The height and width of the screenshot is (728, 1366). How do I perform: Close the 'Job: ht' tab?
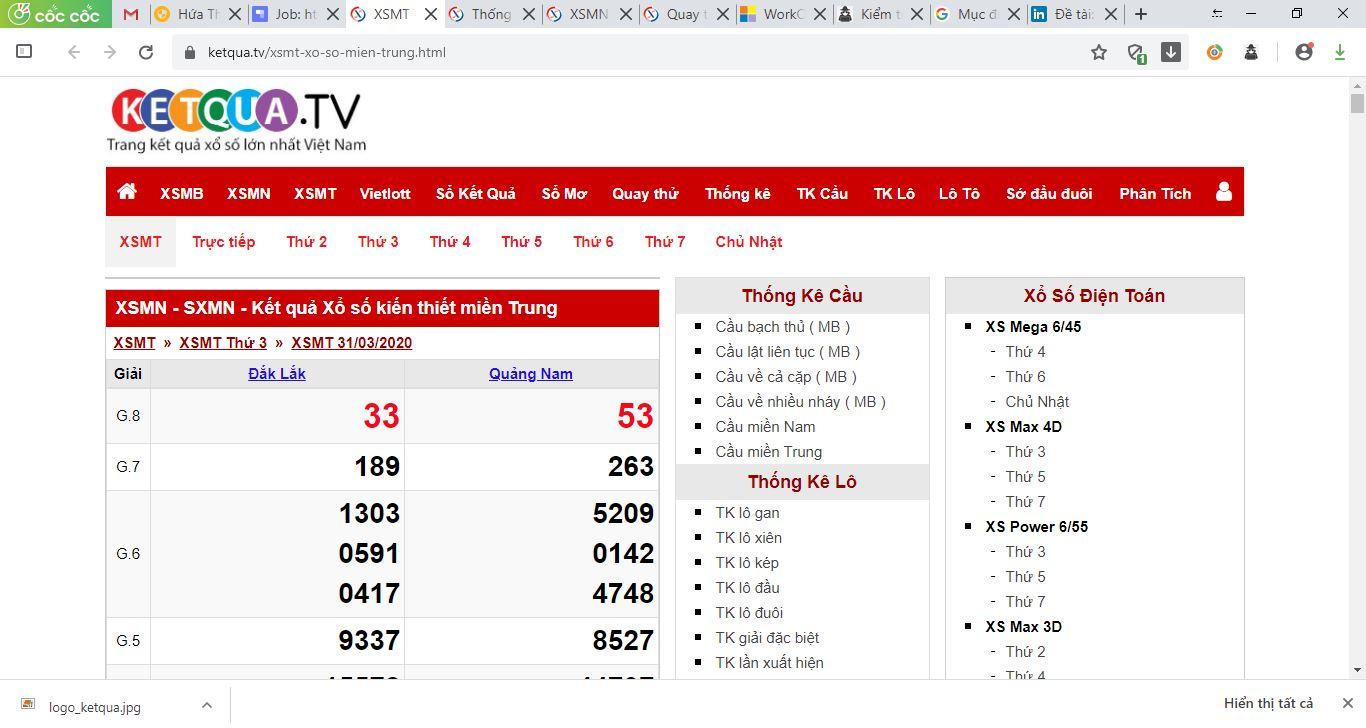coord(331,14)
